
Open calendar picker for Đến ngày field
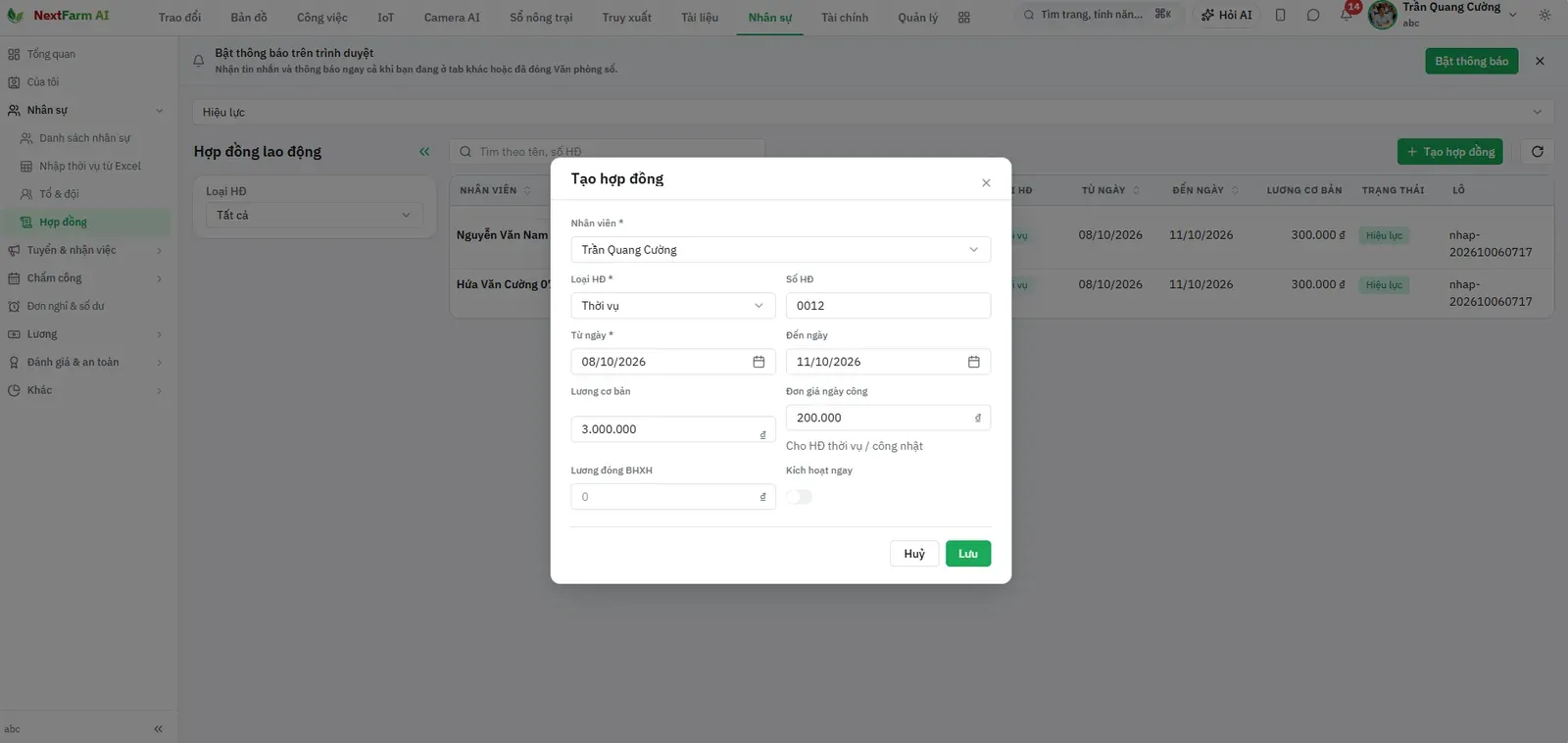tap(973, 362)
